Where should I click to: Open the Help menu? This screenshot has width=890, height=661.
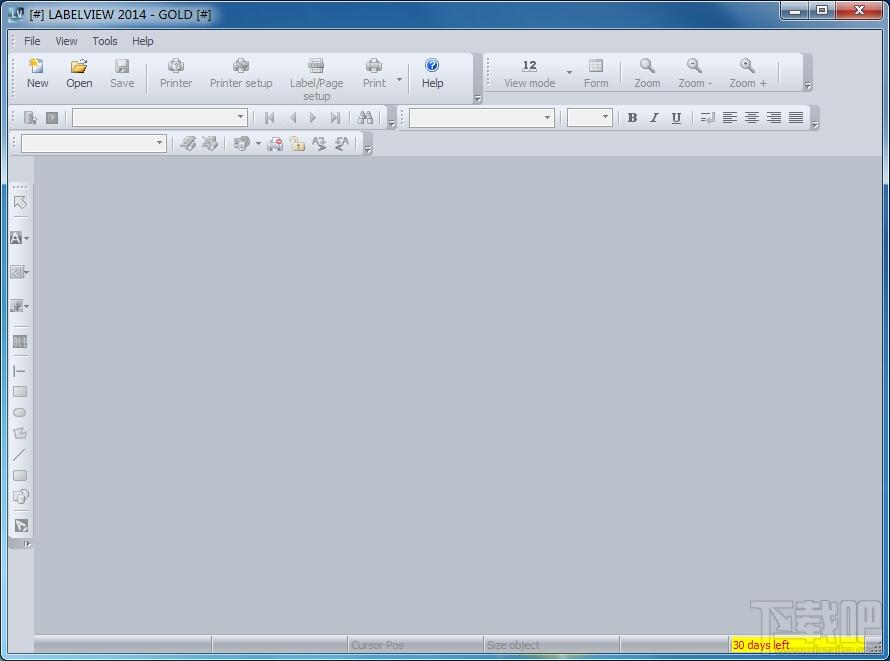point(142,41)
